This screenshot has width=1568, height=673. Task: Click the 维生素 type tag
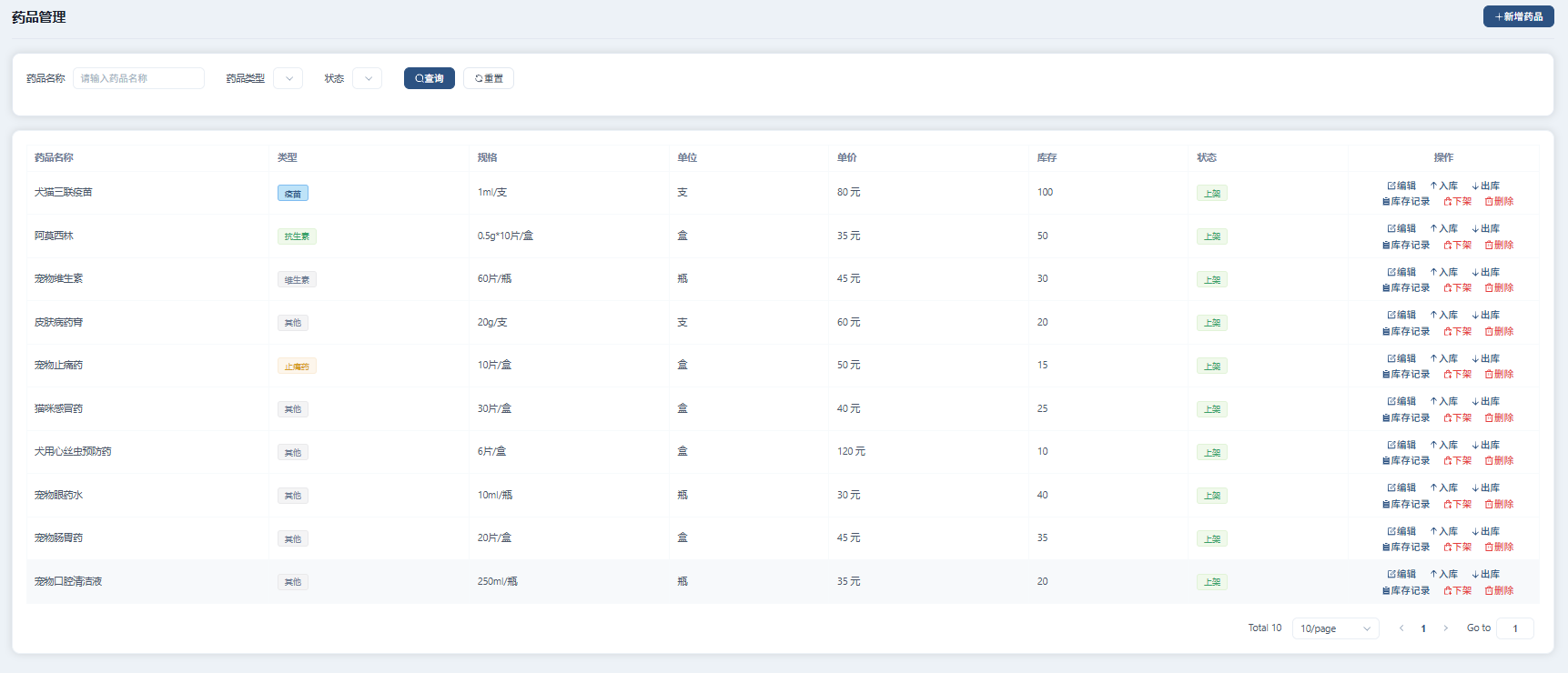coord(297,280)
